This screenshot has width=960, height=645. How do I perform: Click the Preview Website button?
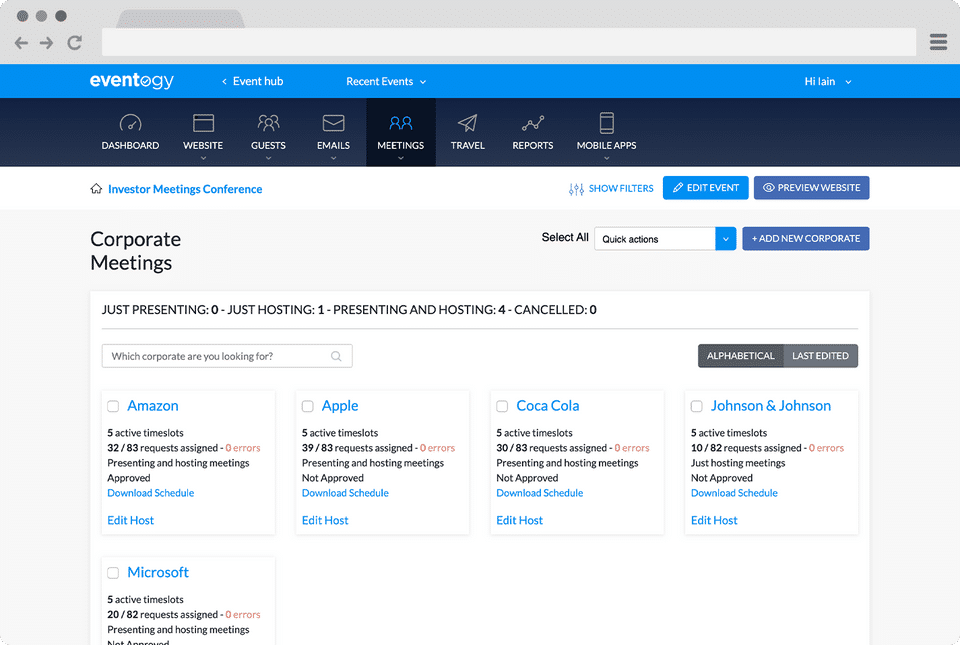coord(811,188)
